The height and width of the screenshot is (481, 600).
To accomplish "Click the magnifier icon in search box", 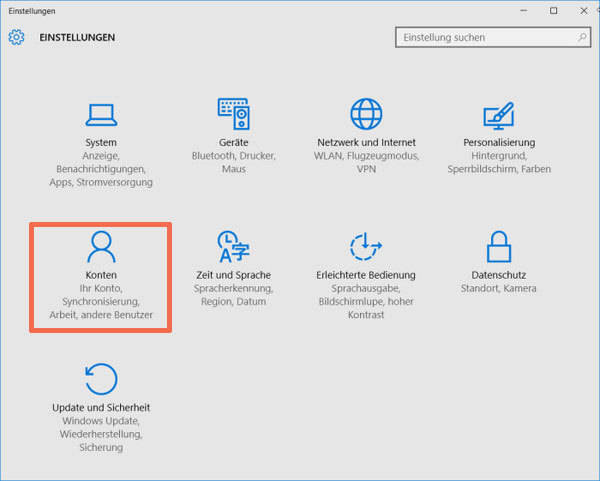I will [x=582, y=37].
